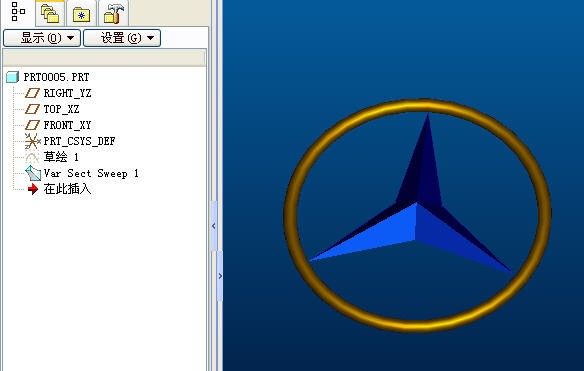Select the 在此插入 insert marker
Image resolution: width=584 pixels, height=371 pixels.
tap(67, 189)
